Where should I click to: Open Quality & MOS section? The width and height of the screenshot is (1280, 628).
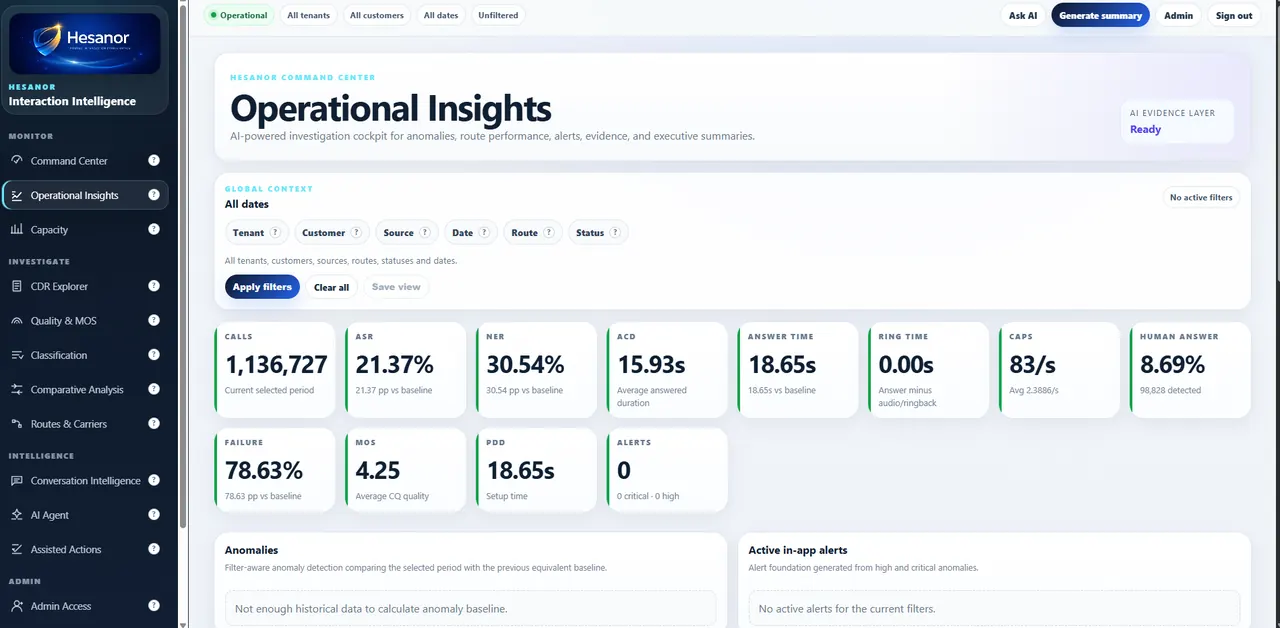tap(85, 321)
